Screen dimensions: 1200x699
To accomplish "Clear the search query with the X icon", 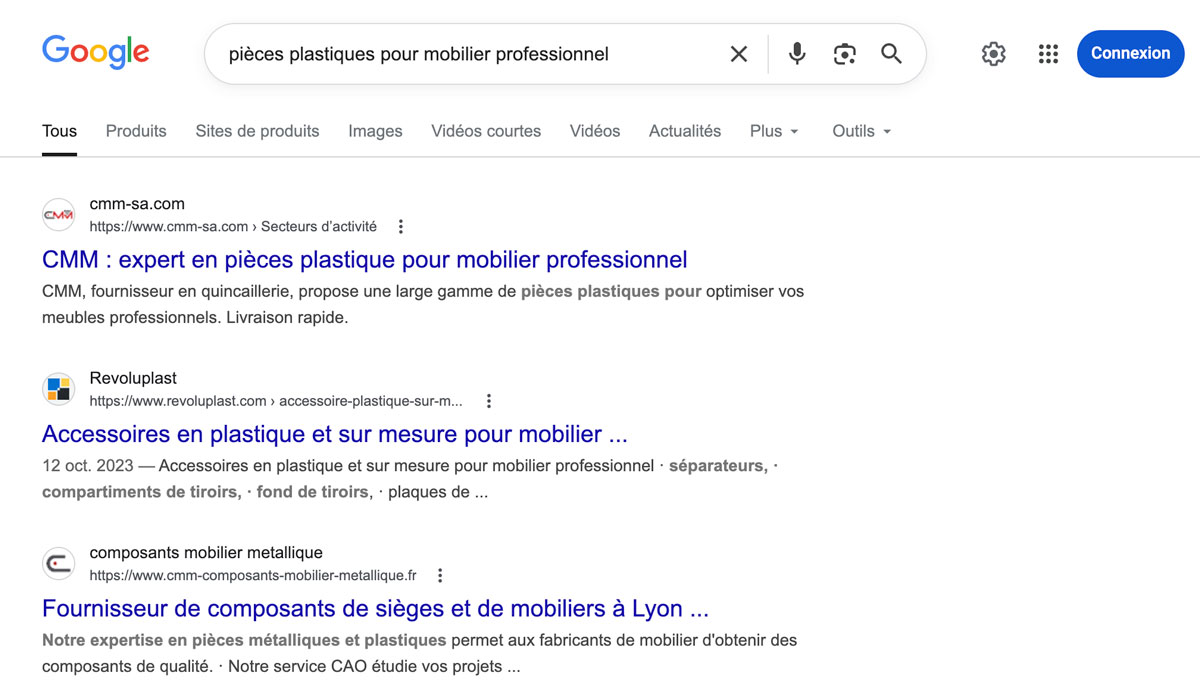I will (x=739, y=54).
